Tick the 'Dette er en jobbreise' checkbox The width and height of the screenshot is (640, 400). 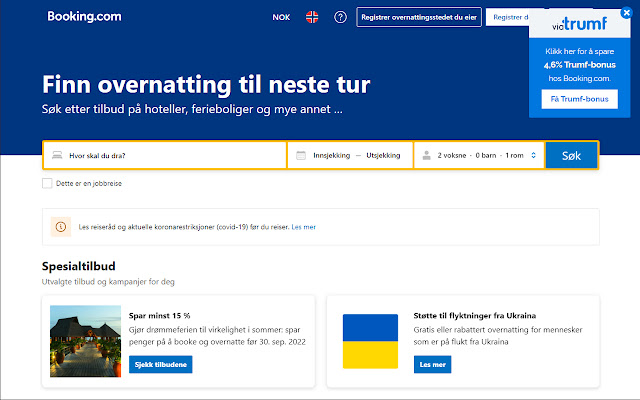(x=47, y=183)
